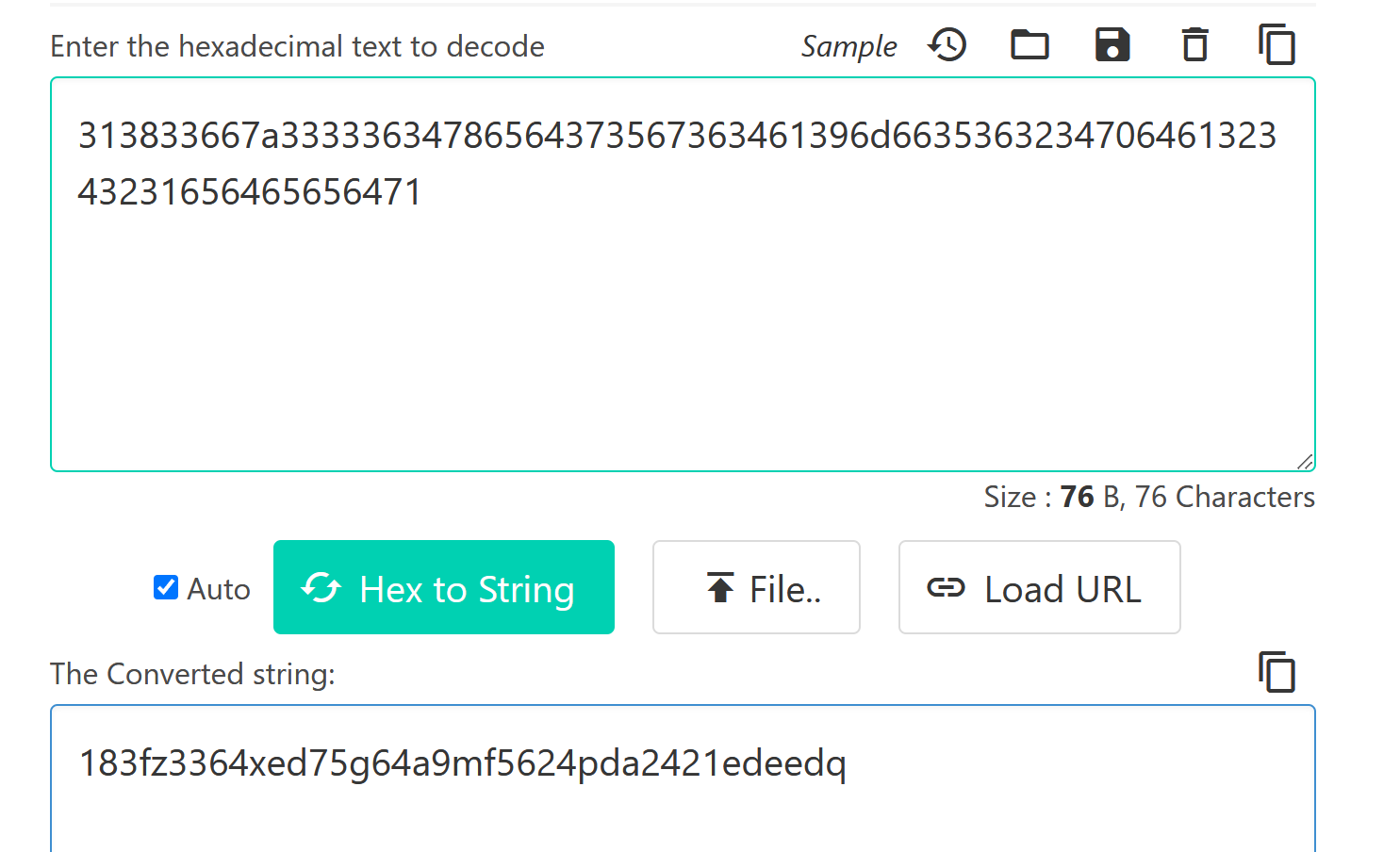The width and height of the screenshot is (1400, 852).
Task: Click the Size 76 Characters counter
Action: click(x=1148, y=497)
